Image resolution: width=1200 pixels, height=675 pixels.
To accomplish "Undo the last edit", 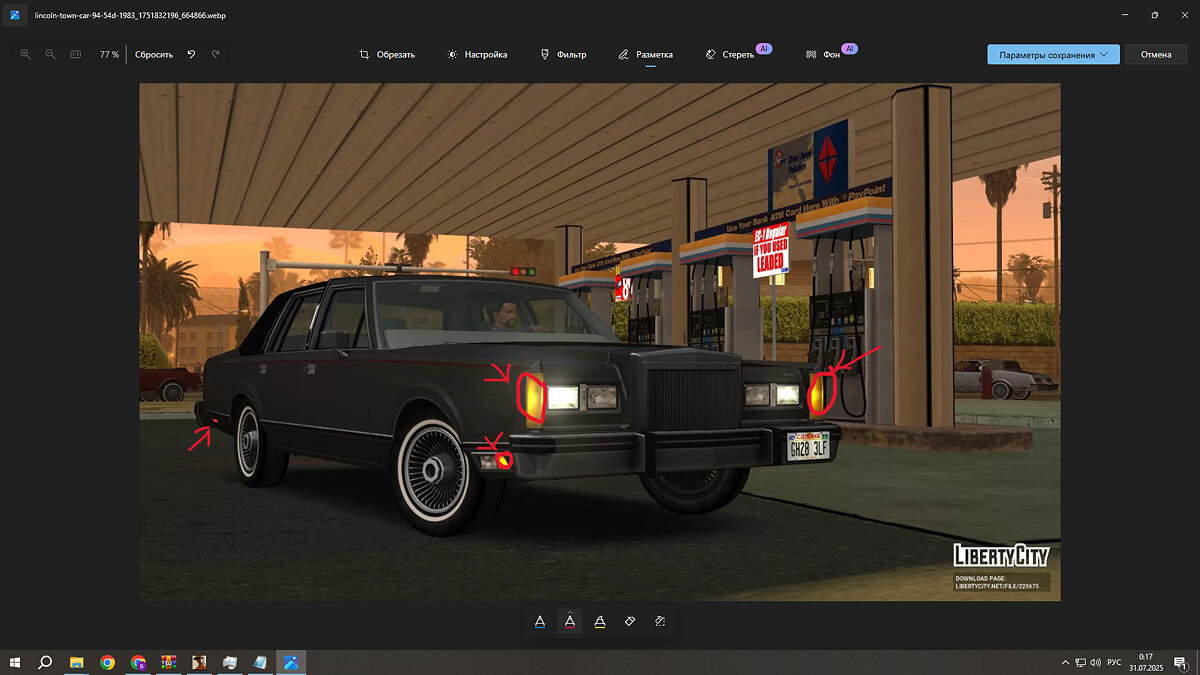I will click(191, 54).
